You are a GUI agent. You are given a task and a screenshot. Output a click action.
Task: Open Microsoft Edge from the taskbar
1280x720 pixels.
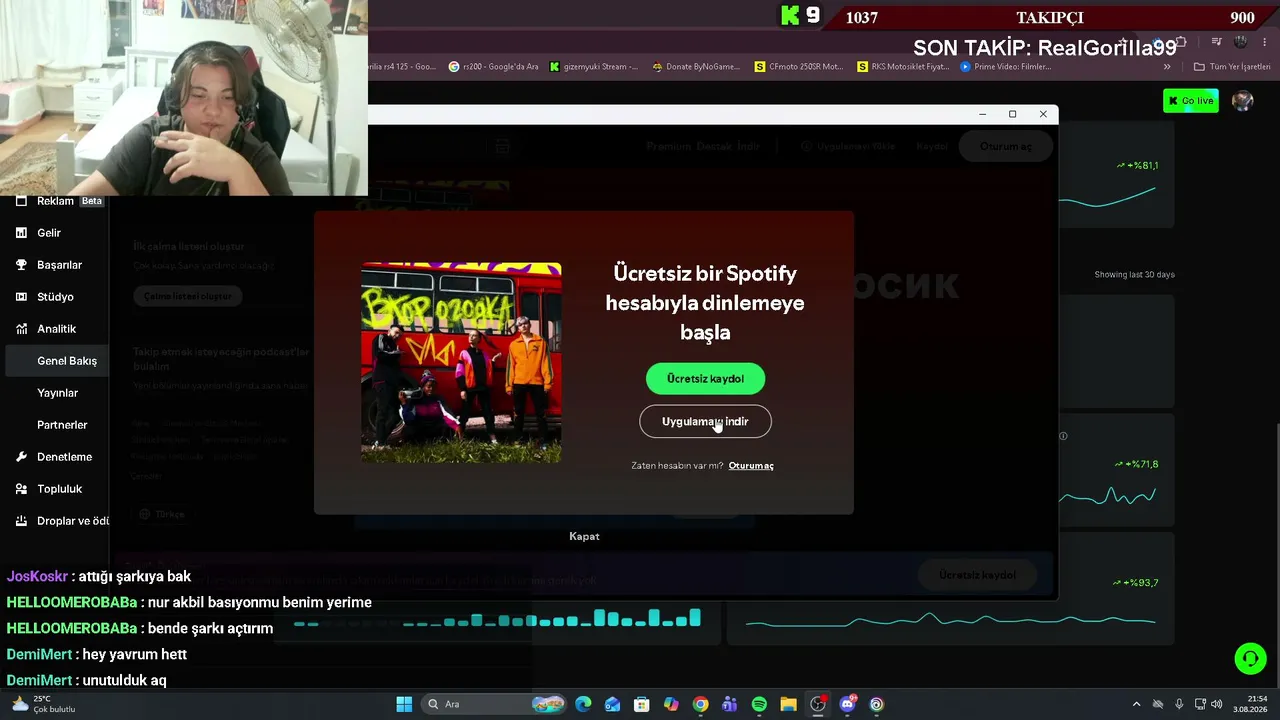583,705
